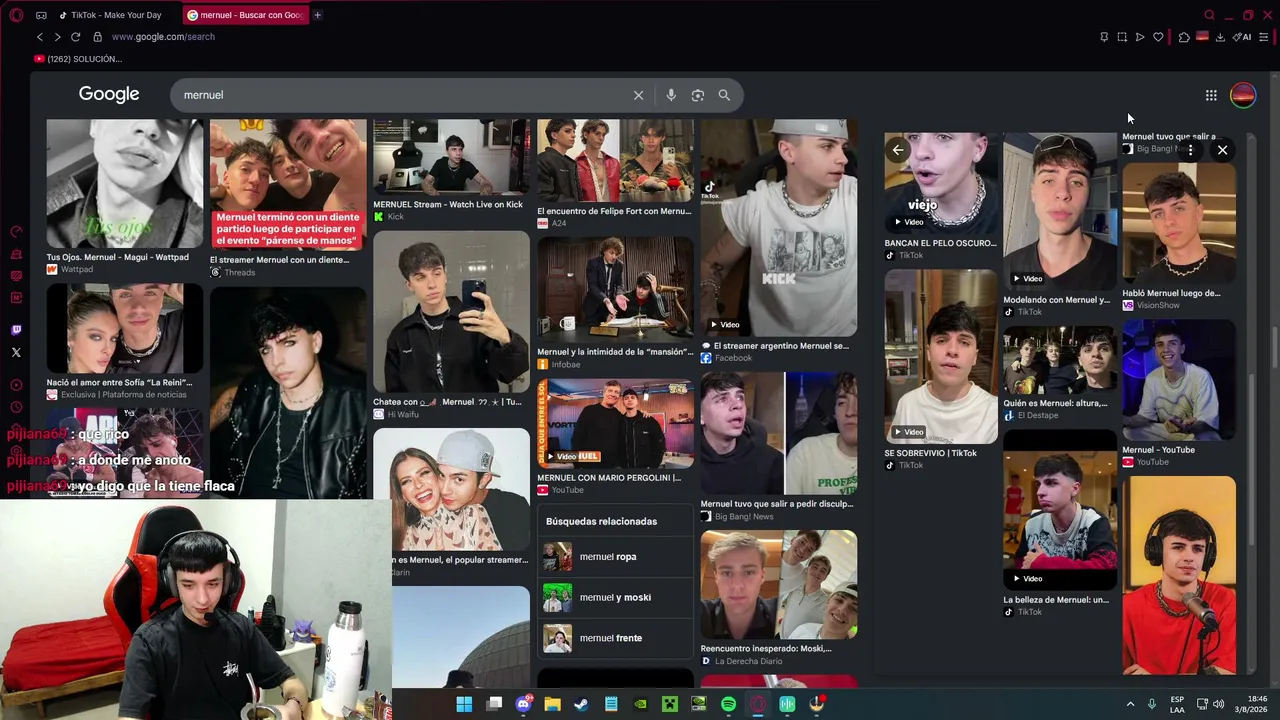
Task: Open the (1262) SOLUCIÓN YouTube bookmark
Action: pos(78,59)
